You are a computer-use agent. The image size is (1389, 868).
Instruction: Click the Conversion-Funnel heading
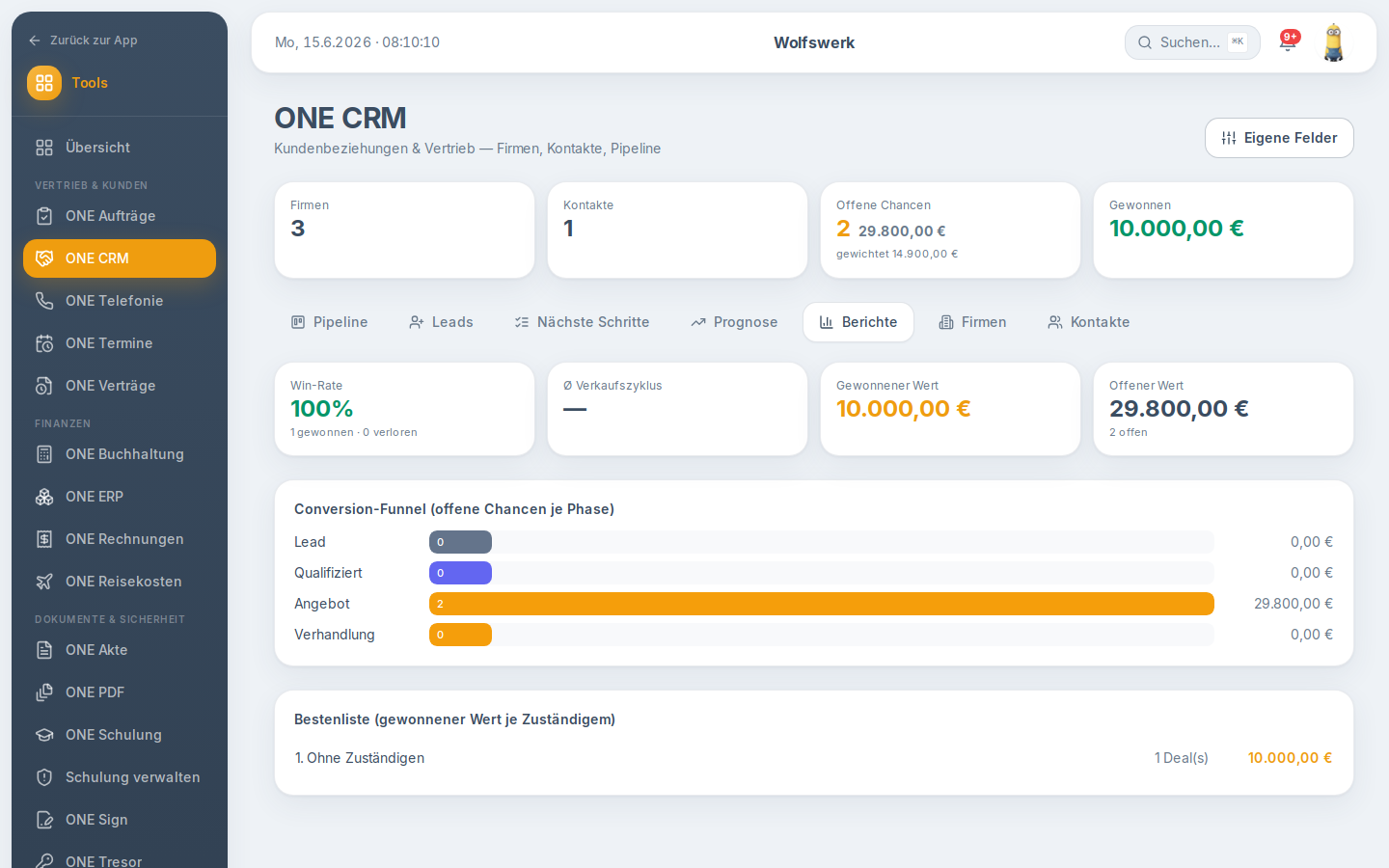point(454,509)
